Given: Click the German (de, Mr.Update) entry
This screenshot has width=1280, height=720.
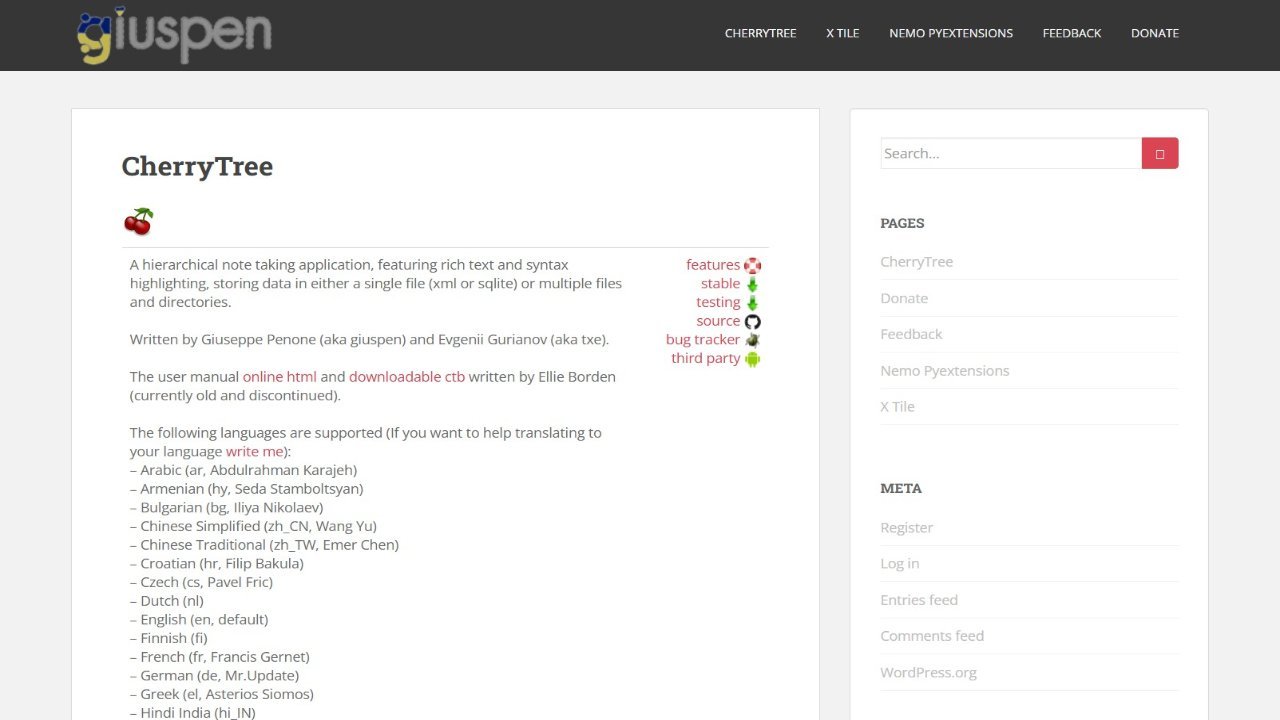Looking at the screenshot, I should 214,675.
